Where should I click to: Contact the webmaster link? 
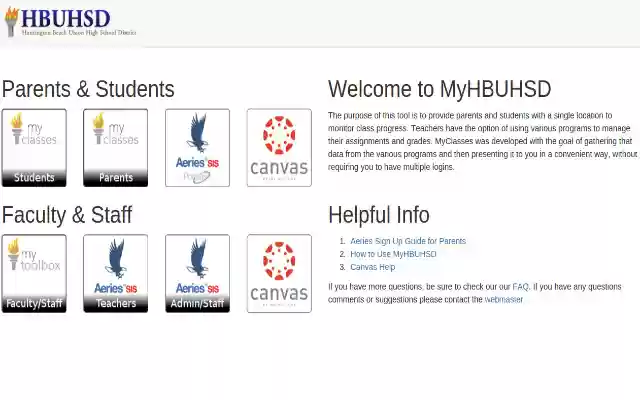[504, 300]
